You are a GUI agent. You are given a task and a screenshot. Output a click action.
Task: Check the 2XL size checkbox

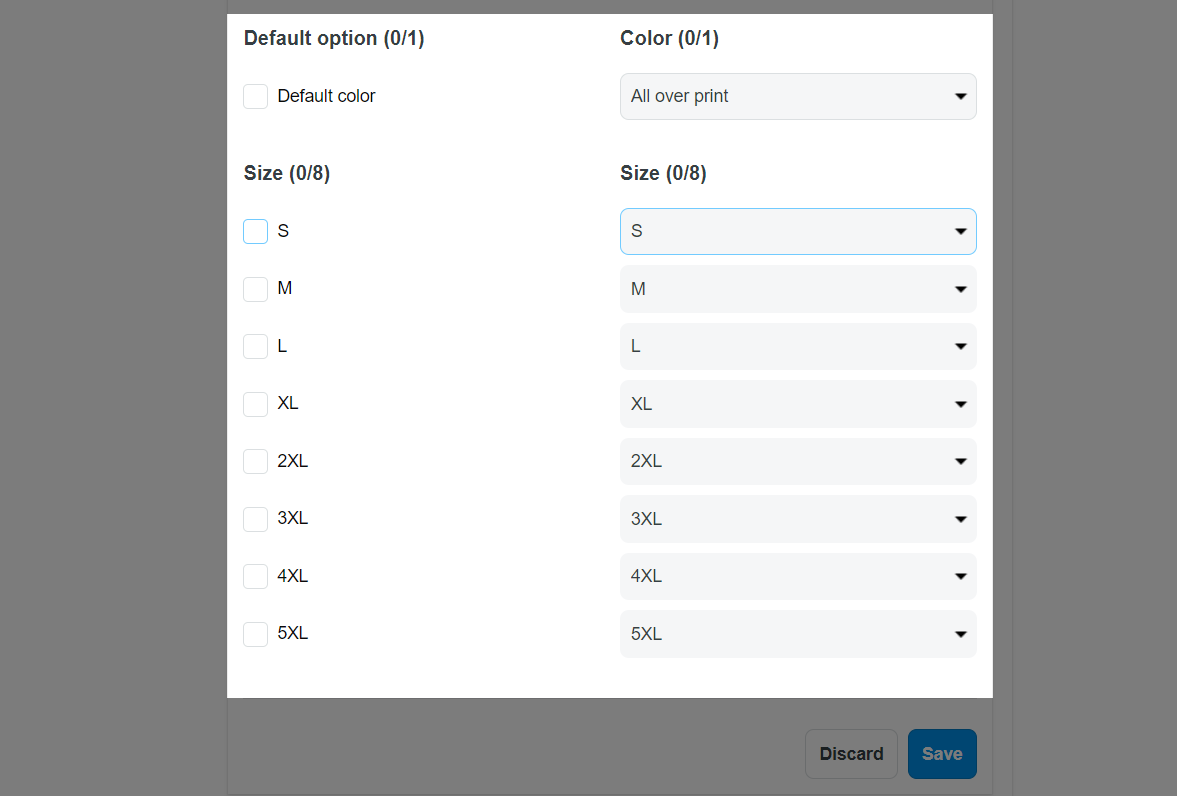255,461
